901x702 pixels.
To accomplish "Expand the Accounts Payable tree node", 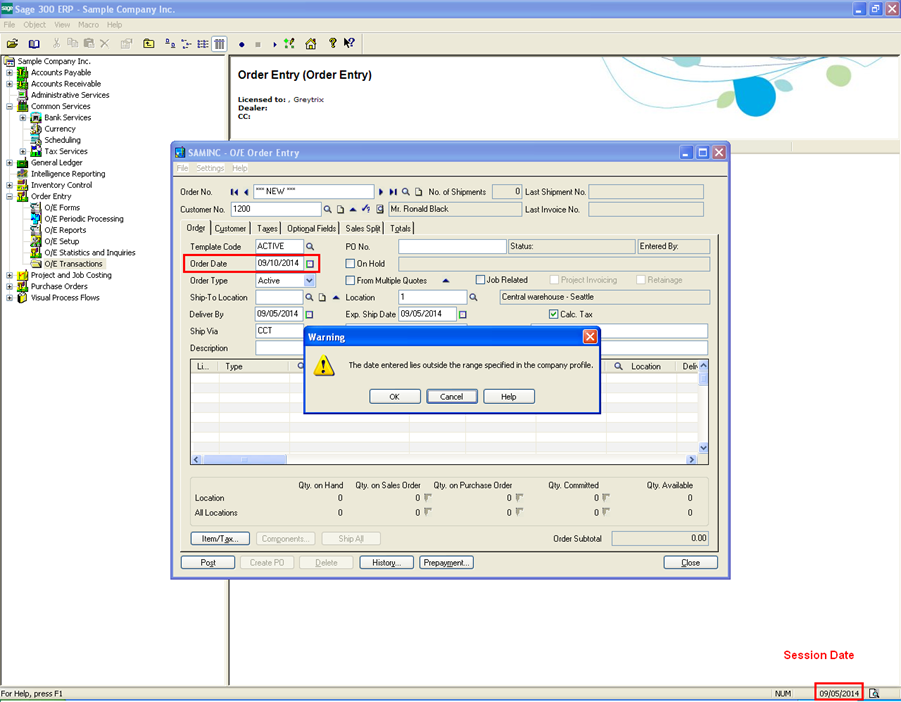I will (x=9, y=73).
